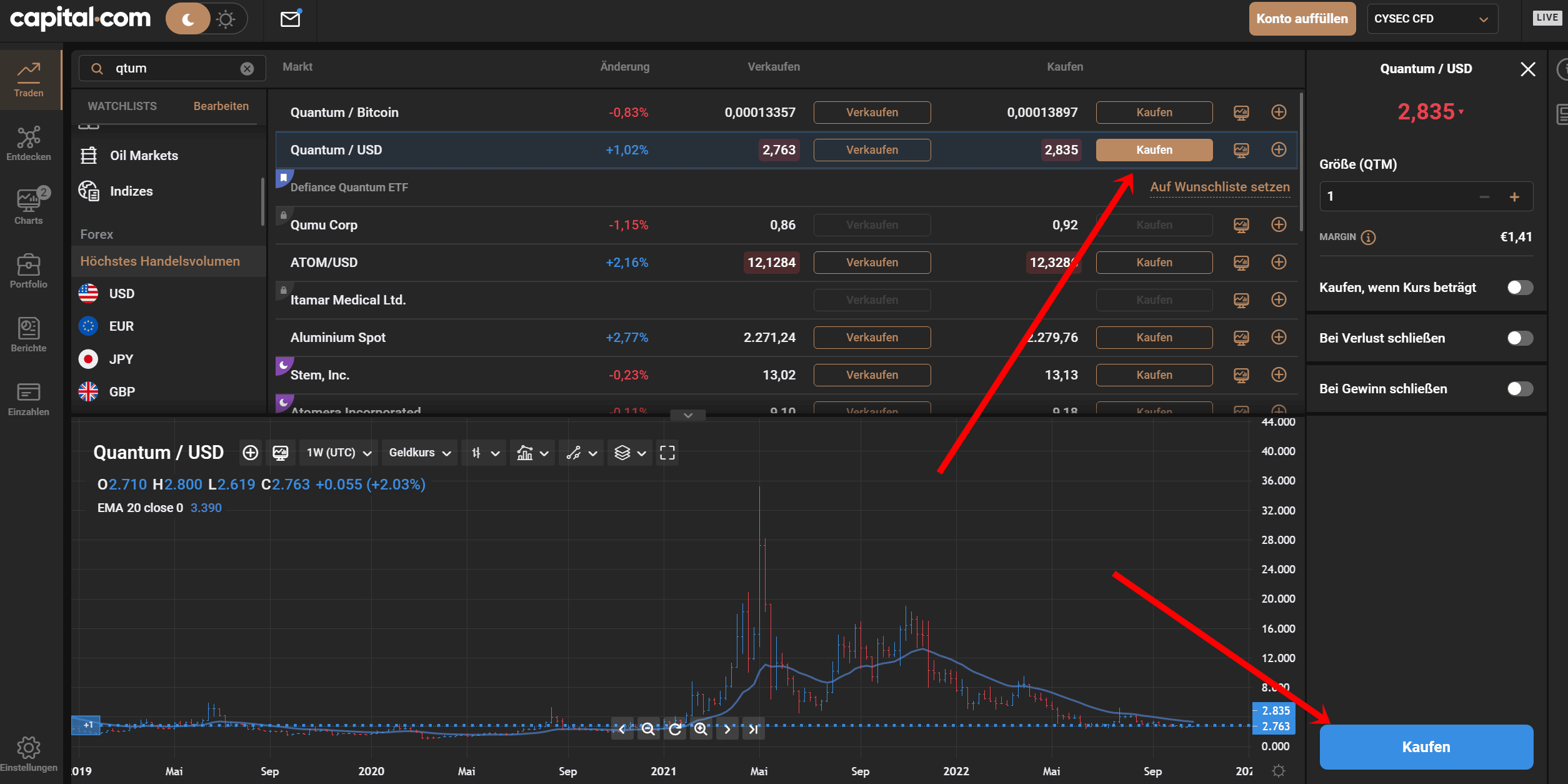Select the WATCHLISTS tab

point(122,106)
